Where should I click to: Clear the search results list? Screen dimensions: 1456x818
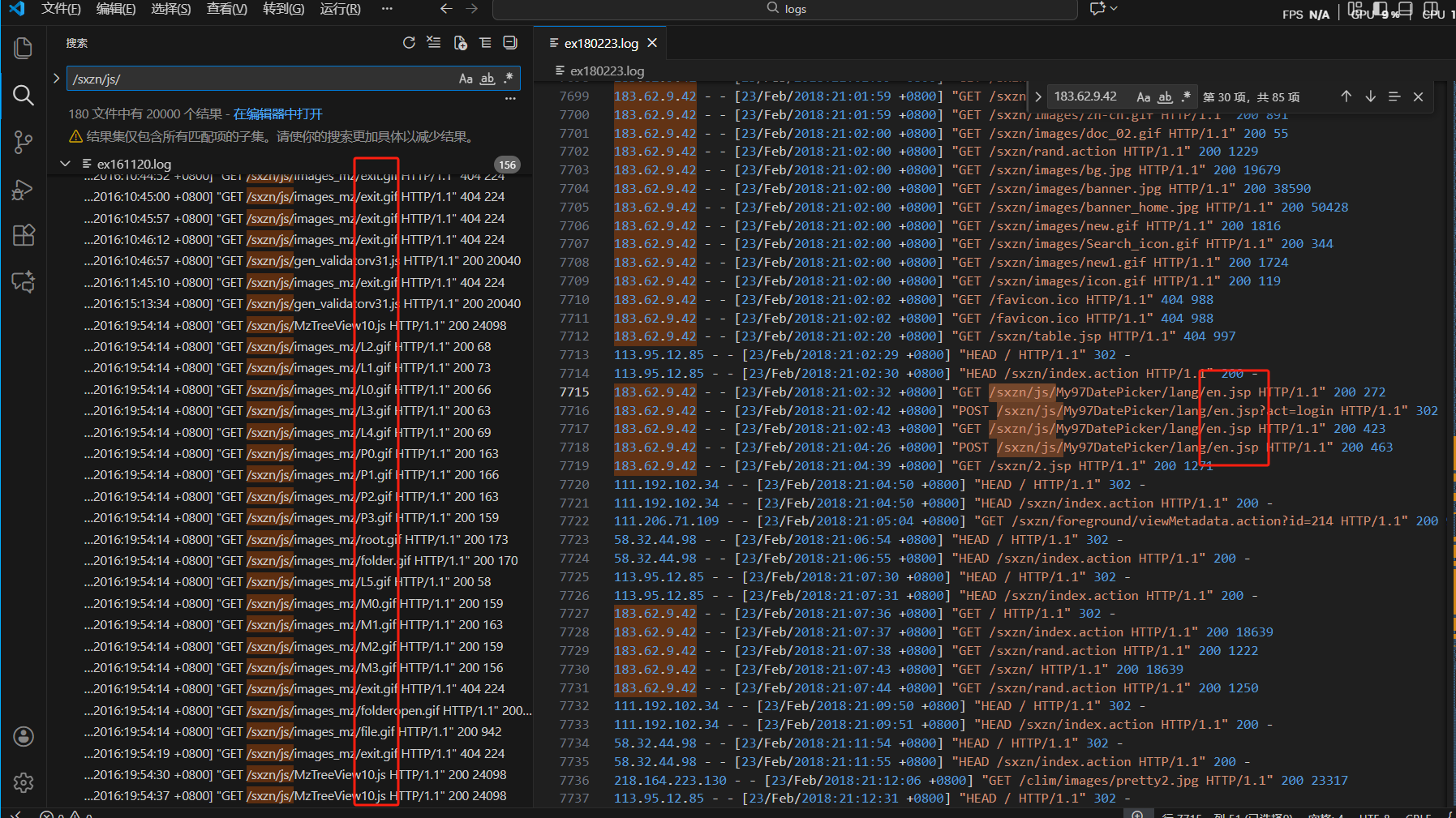click(x=434, y=43)
